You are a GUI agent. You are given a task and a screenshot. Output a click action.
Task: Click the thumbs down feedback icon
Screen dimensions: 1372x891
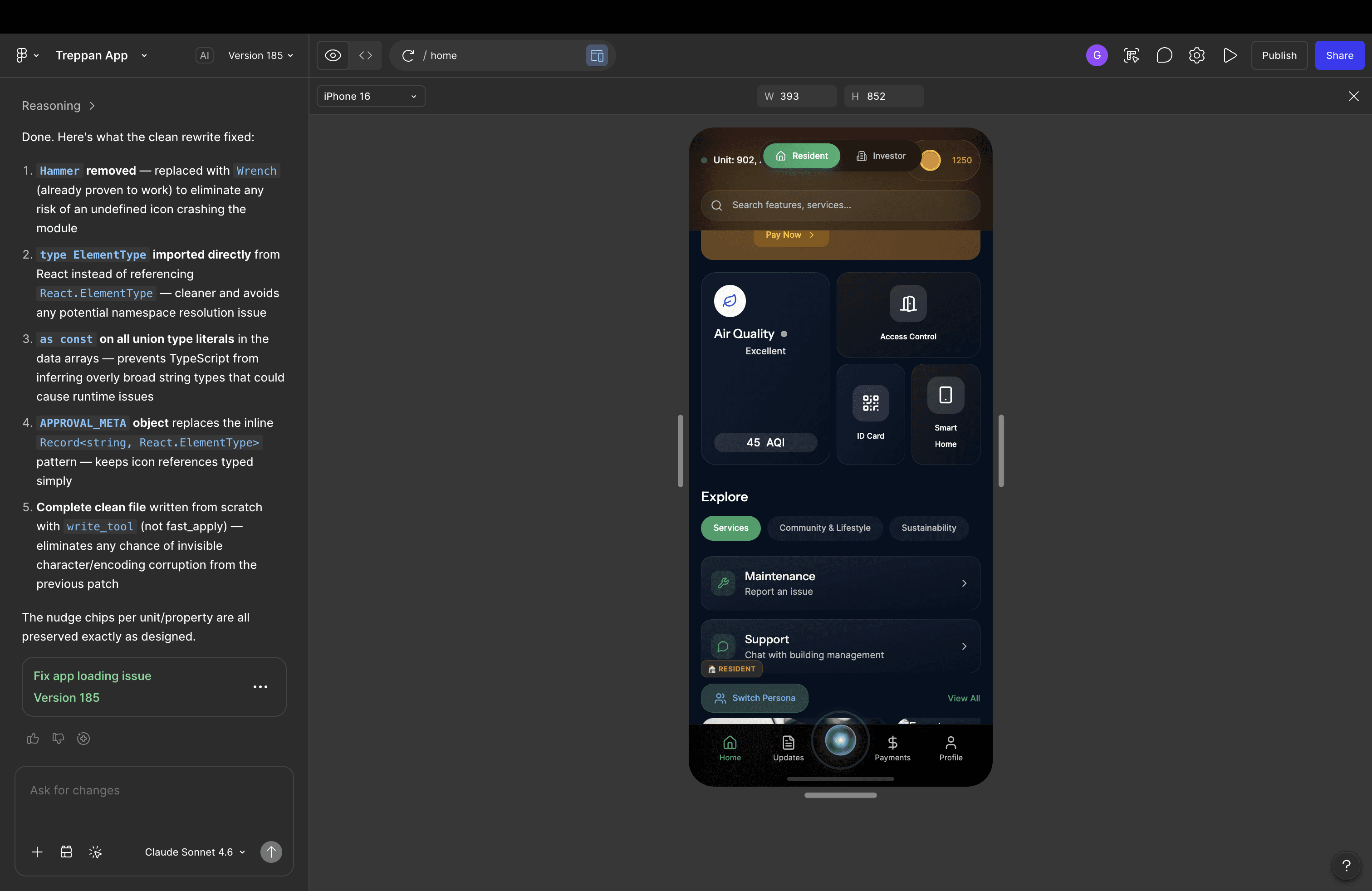(x=58, y=738)
